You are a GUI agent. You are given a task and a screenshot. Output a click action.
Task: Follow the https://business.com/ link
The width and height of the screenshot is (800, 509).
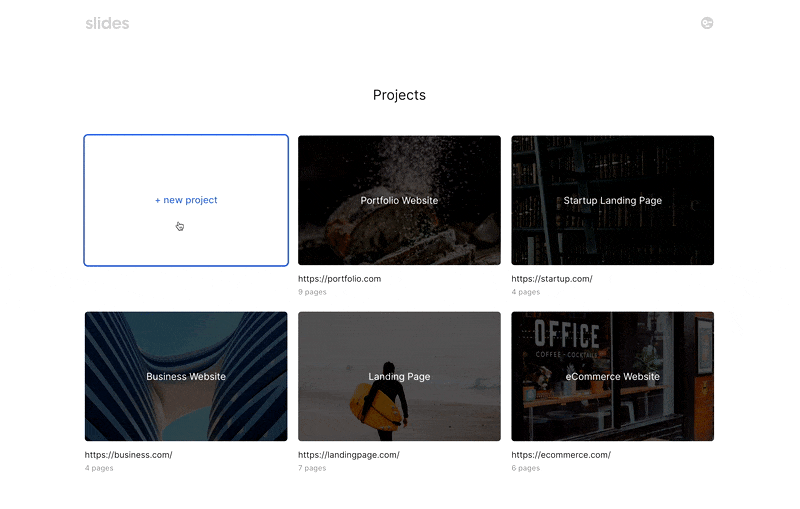tap(129, 455)
